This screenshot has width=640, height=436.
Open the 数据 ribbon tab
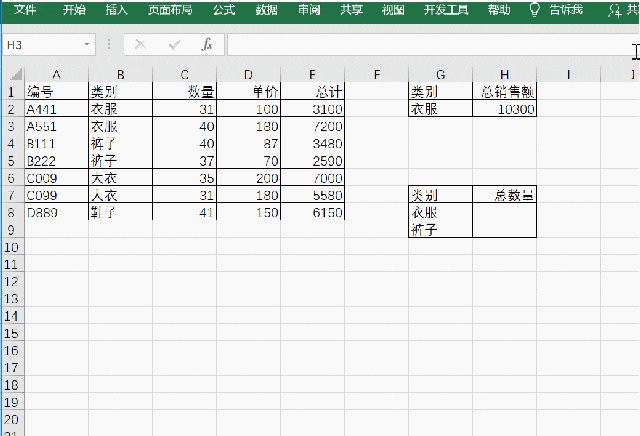[267, 10]
